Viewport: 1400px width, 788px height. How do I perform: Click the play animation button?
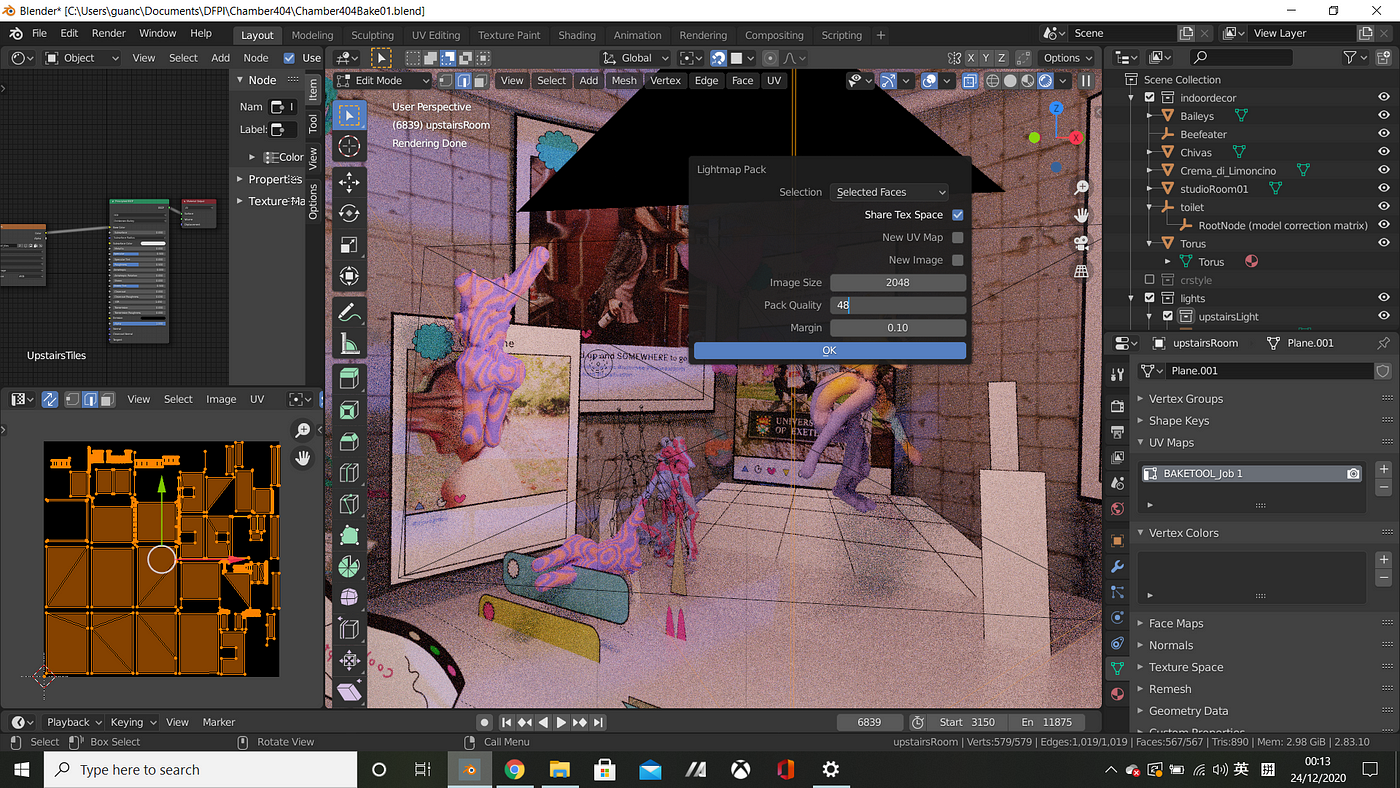[561, 722]
